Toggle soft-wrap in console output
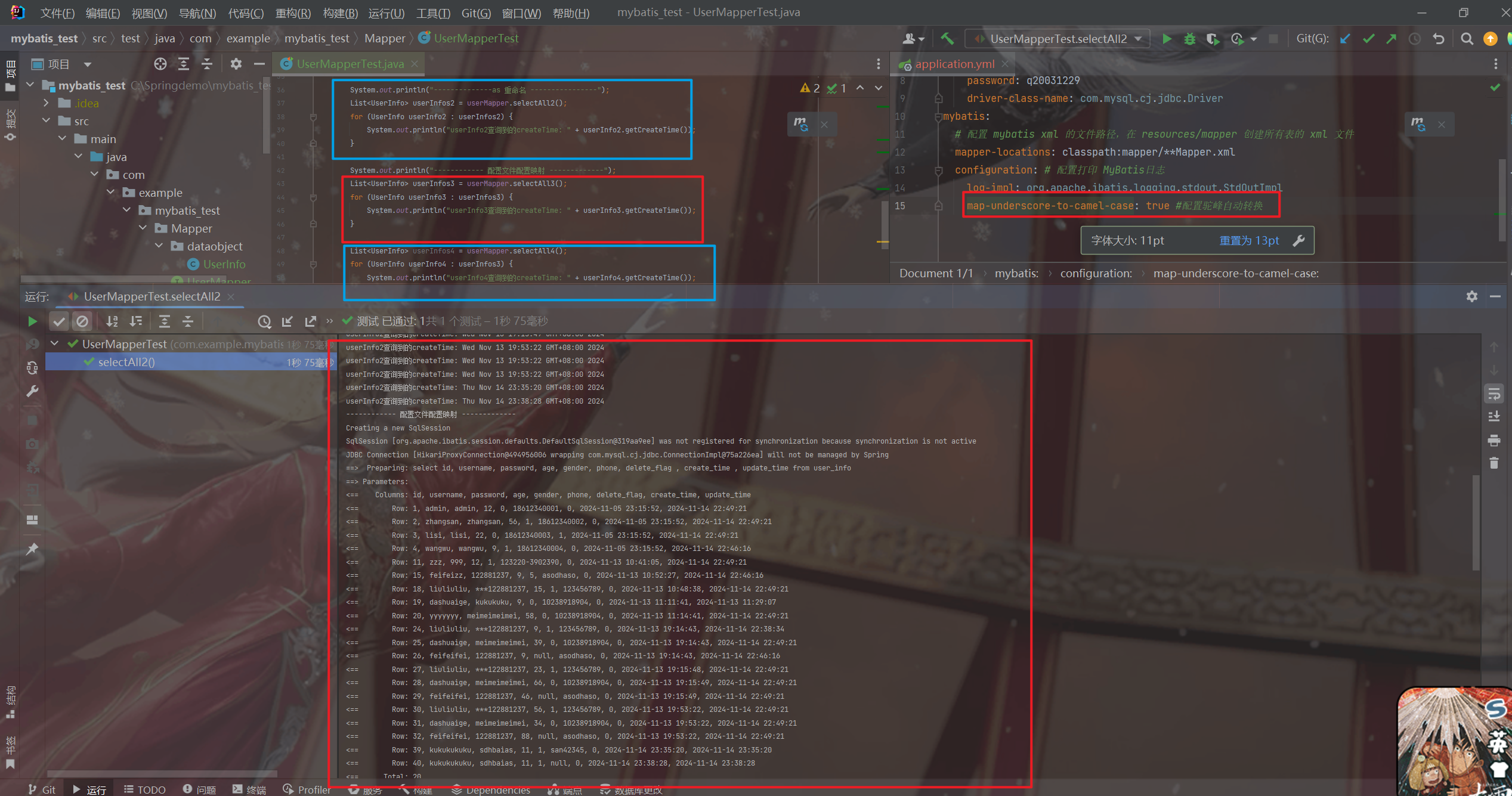Viewport: 1512px width, 796px height. pyautogui.click(x=1494, y=394)
